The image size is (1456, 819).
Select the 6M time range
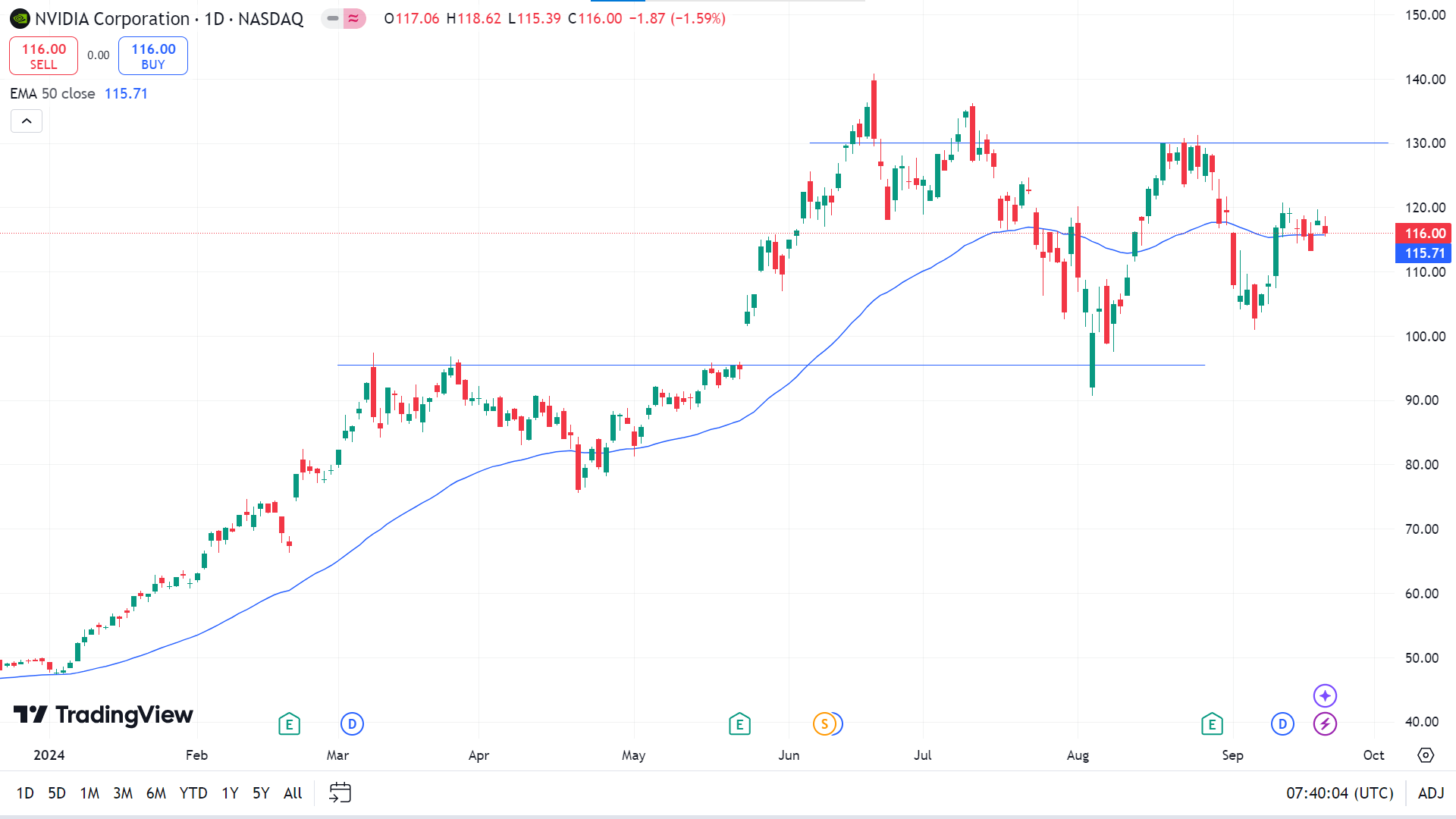(156, 793)
